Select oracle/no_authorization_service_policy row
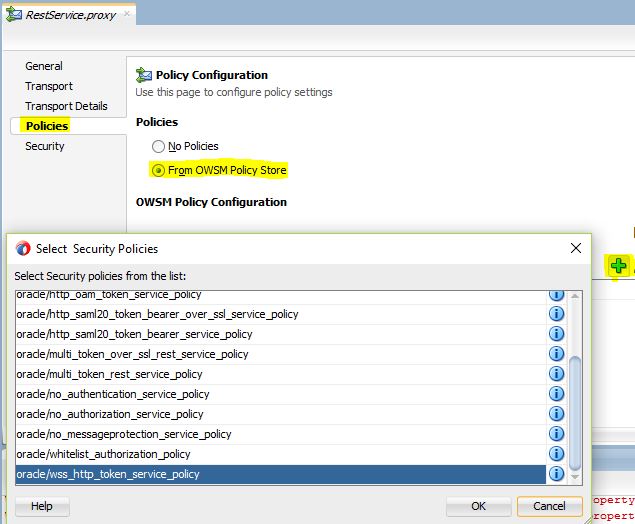Image resolution: width=635 pixels, height=524 pixels. [281, 414]
